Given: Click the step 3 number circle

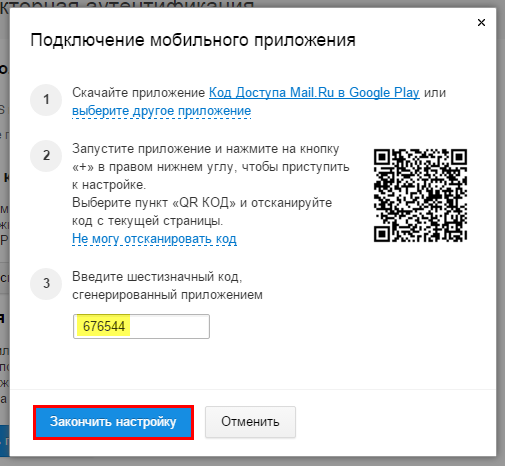Looking at the screenshot, I should [x=46, y=284].
